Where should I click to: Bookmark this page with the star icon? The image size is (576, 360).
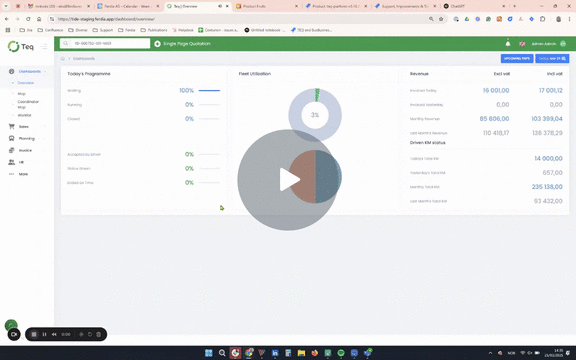coord(441,19)
